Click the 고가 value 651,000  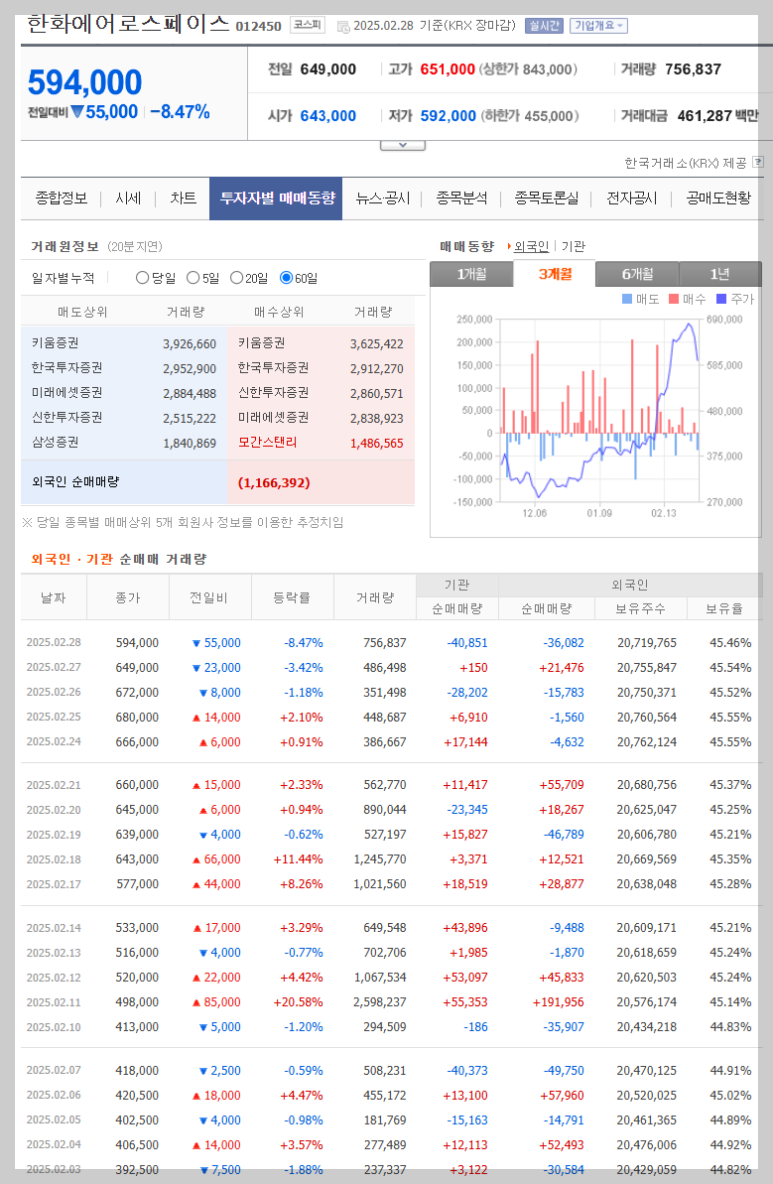point(448,69)
